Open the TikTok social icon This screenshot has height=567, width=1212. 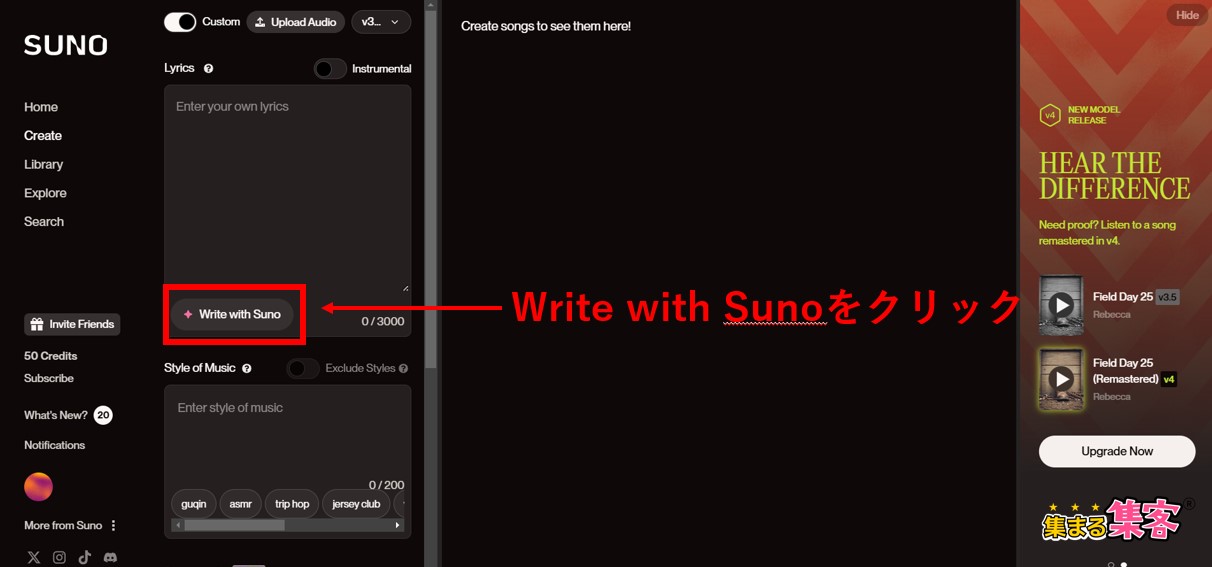(85, 557)
